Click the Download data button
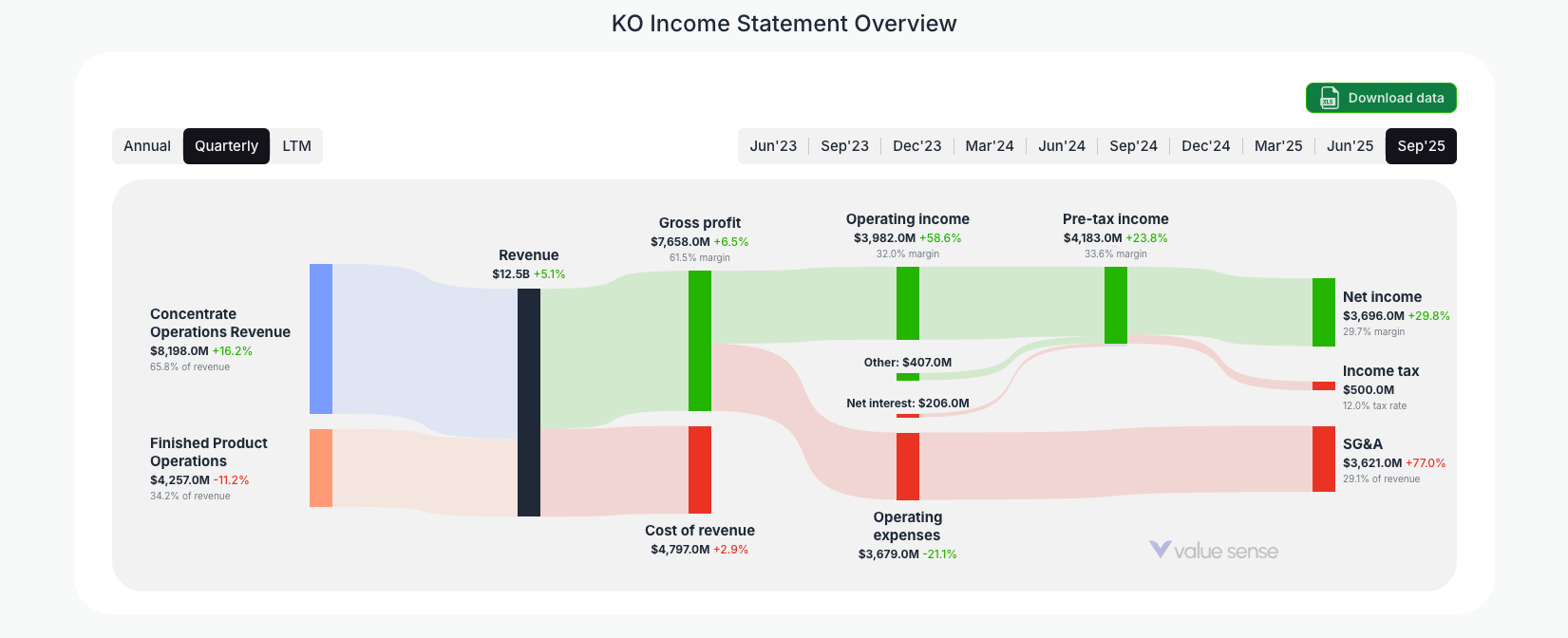The height and width of the screenshot is (638, 1568). click(x=1381, y=98)
